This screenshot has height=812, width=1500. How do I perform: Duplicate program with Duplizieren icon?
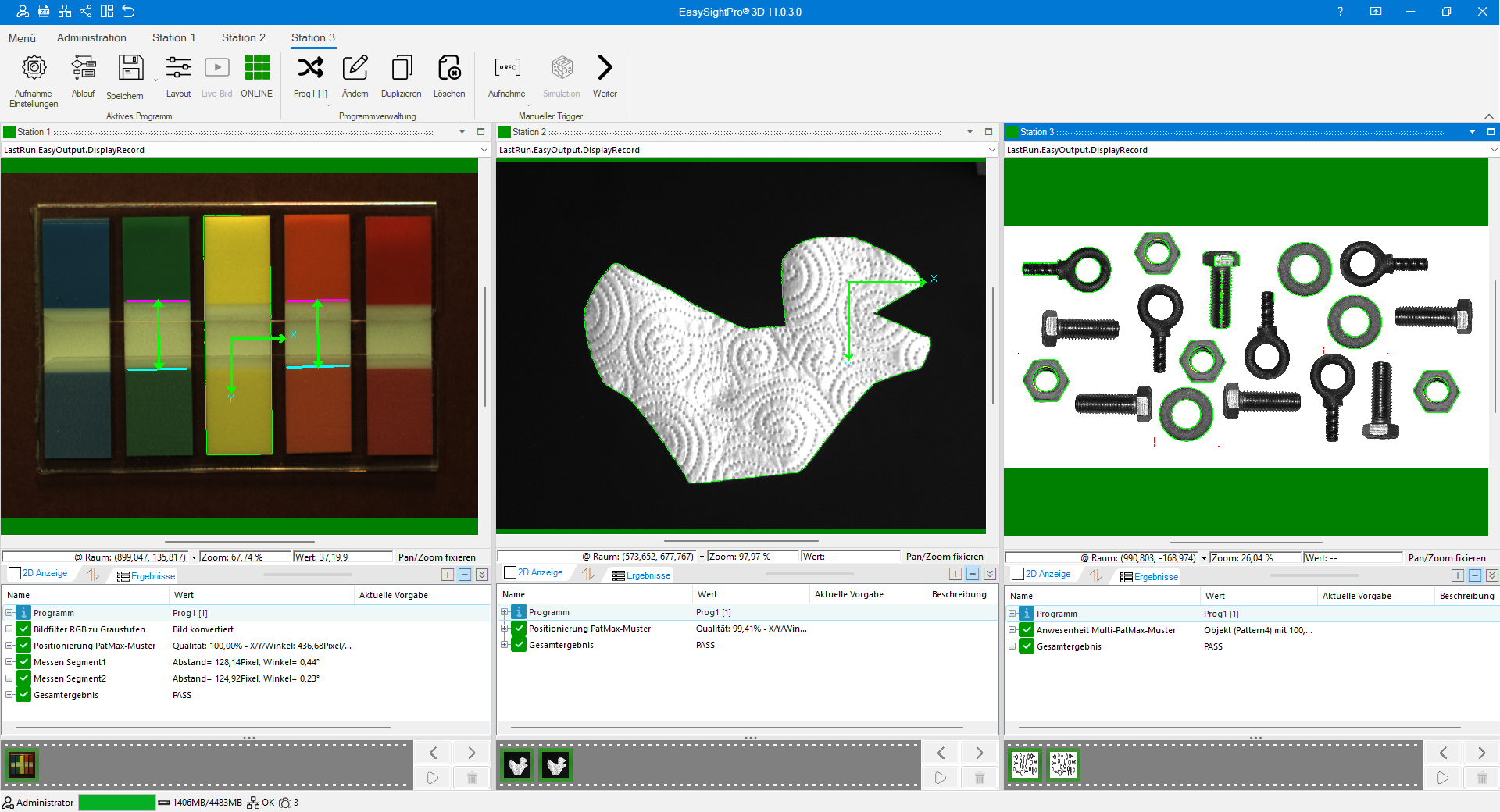(401, 68)
